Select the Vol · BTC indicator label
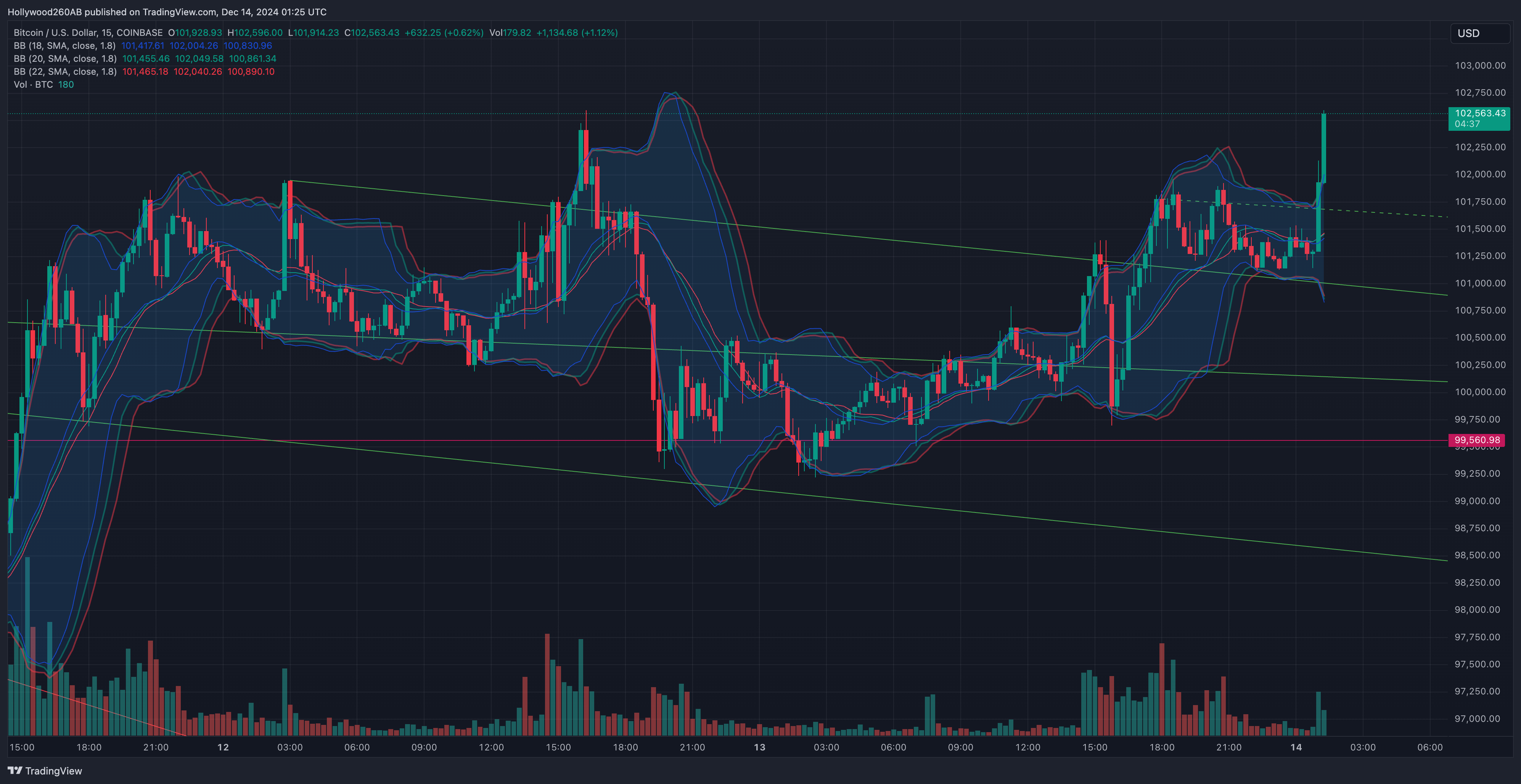This screenshot has width=1521, height=784. 33,84
